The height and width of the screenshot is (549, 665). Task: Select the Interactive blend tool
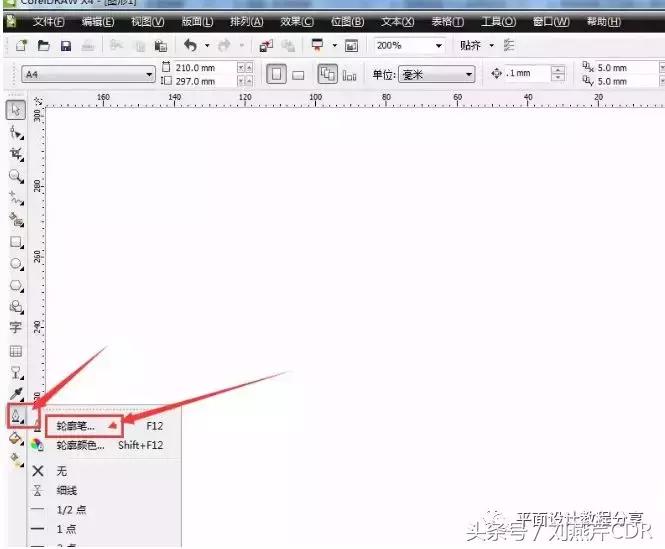[x=16, y=373]
